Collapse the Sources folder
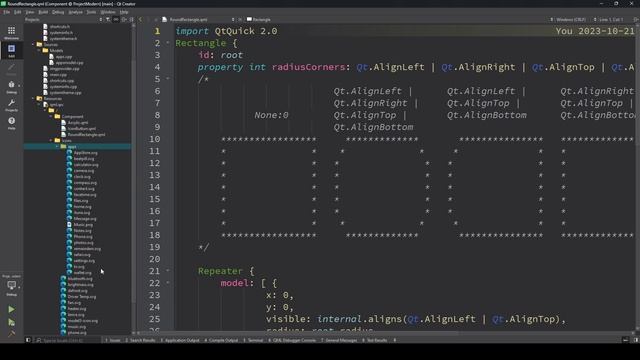 [33, 44]
